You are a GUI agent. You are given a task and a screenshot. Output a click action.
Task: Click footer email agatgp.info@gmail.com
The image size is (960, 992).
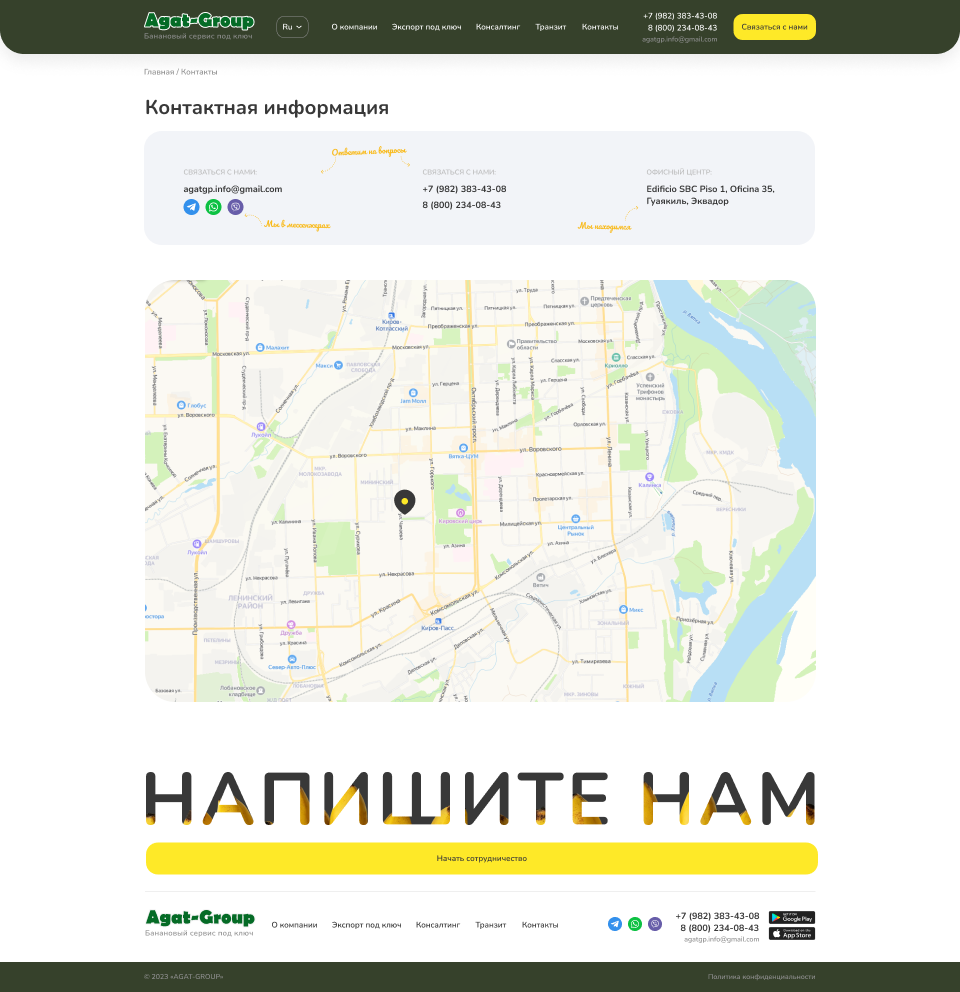tap(721, 939)
